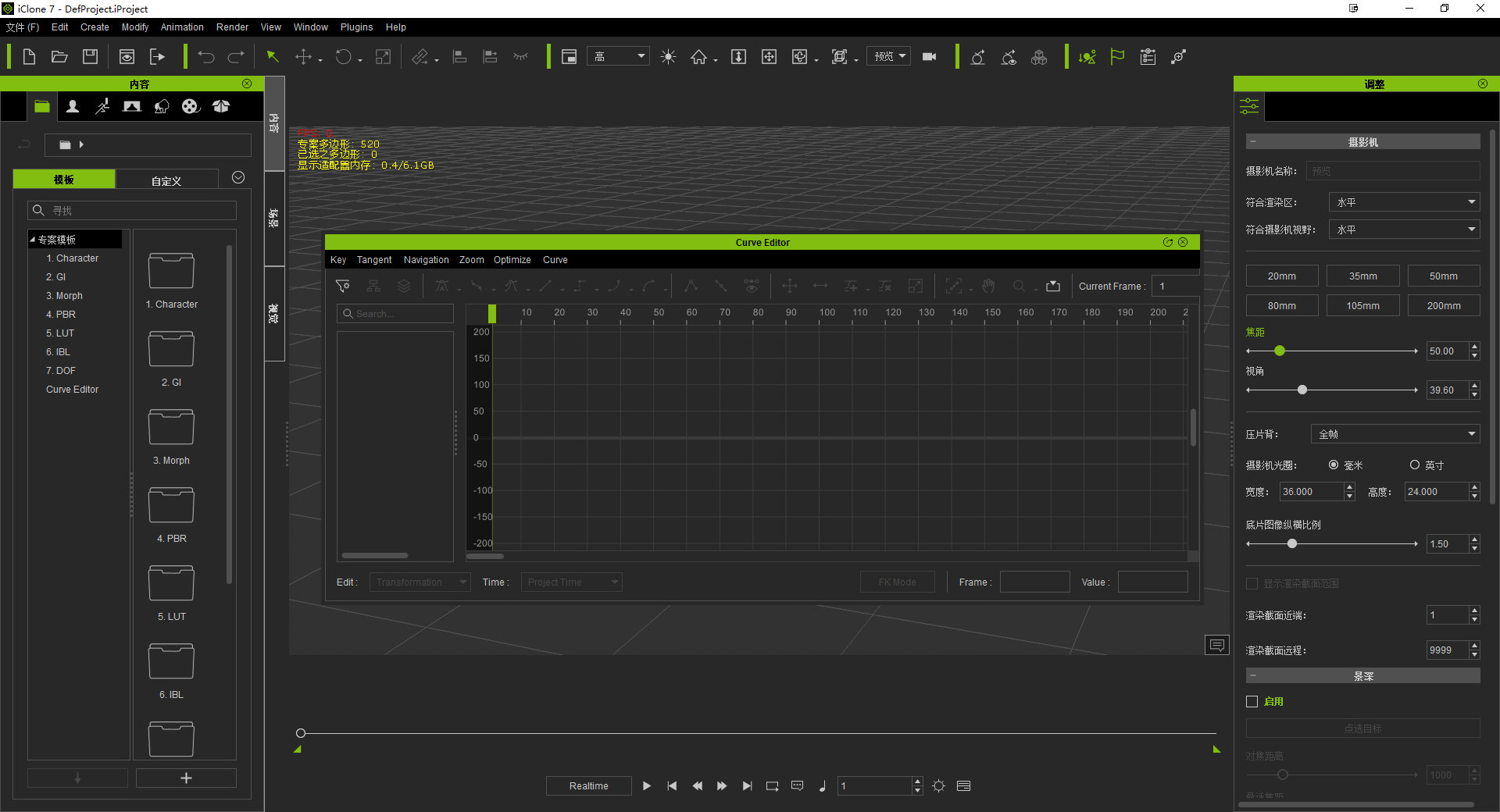This screenshot has width=1500, height=812.
Task: Open the Animation menu
Action: [181, 27]
